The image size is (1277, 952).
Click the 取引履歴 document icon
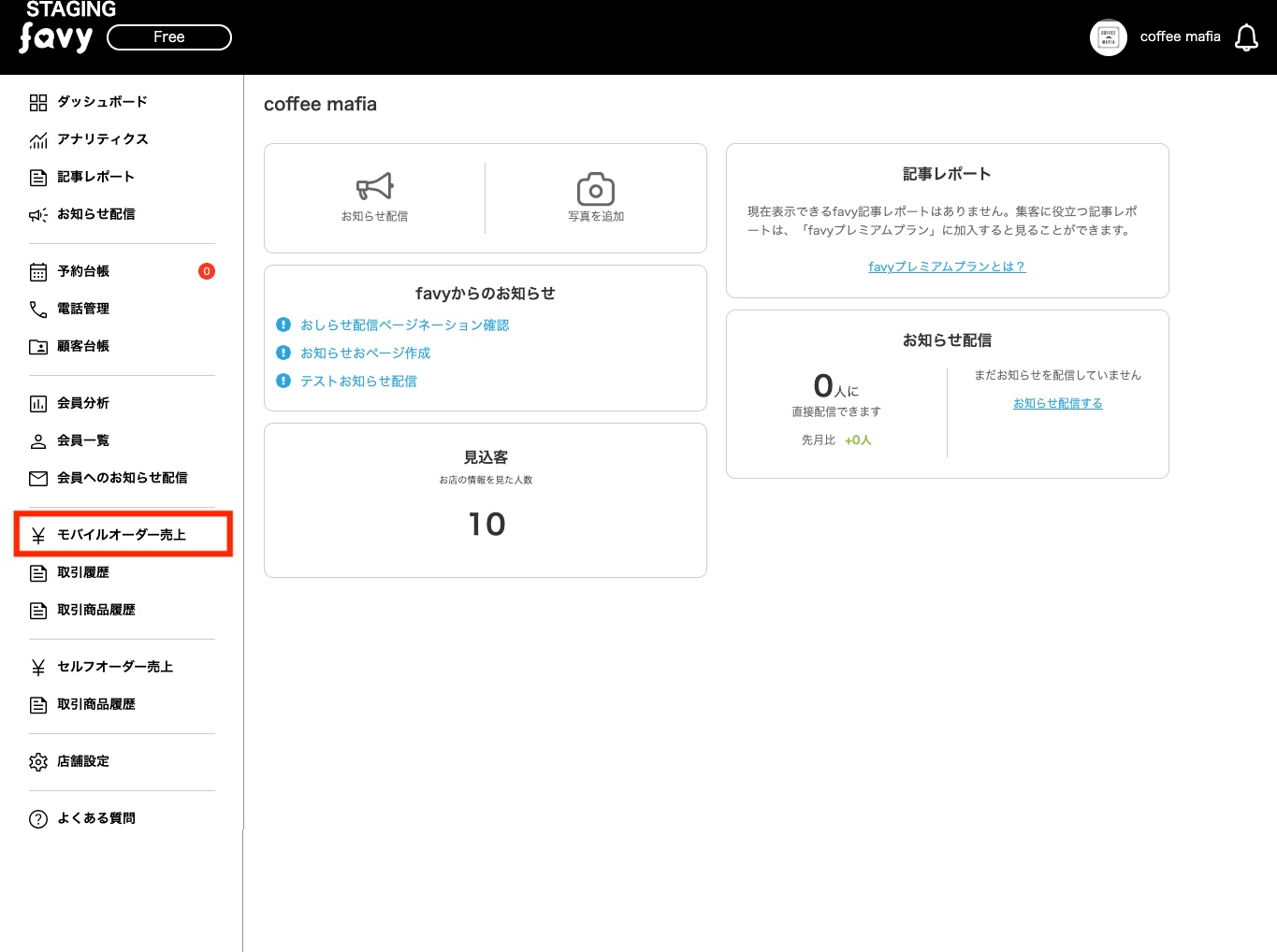pos(38,573)
